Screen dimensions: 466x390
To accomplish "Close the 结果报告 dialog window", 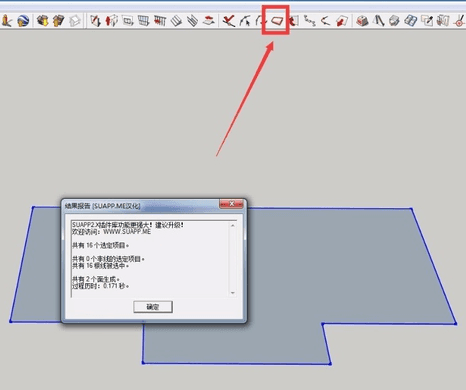I will [232, 204].
